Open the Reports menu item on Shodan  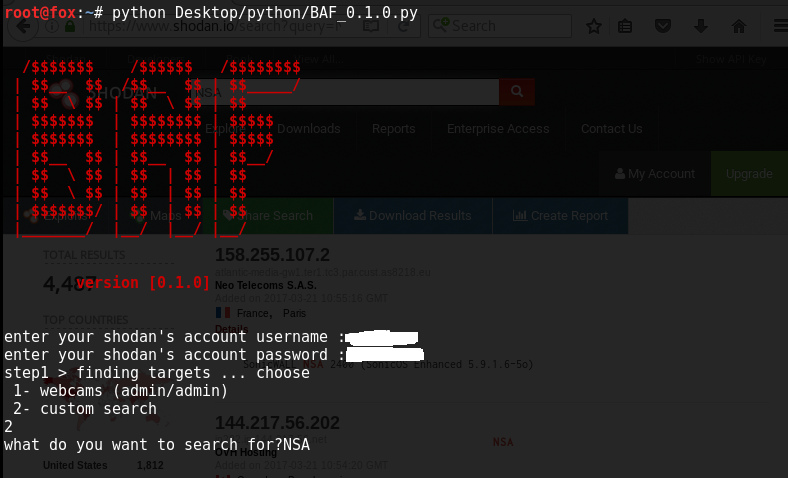pyautogui.click(x=393, y=129)
